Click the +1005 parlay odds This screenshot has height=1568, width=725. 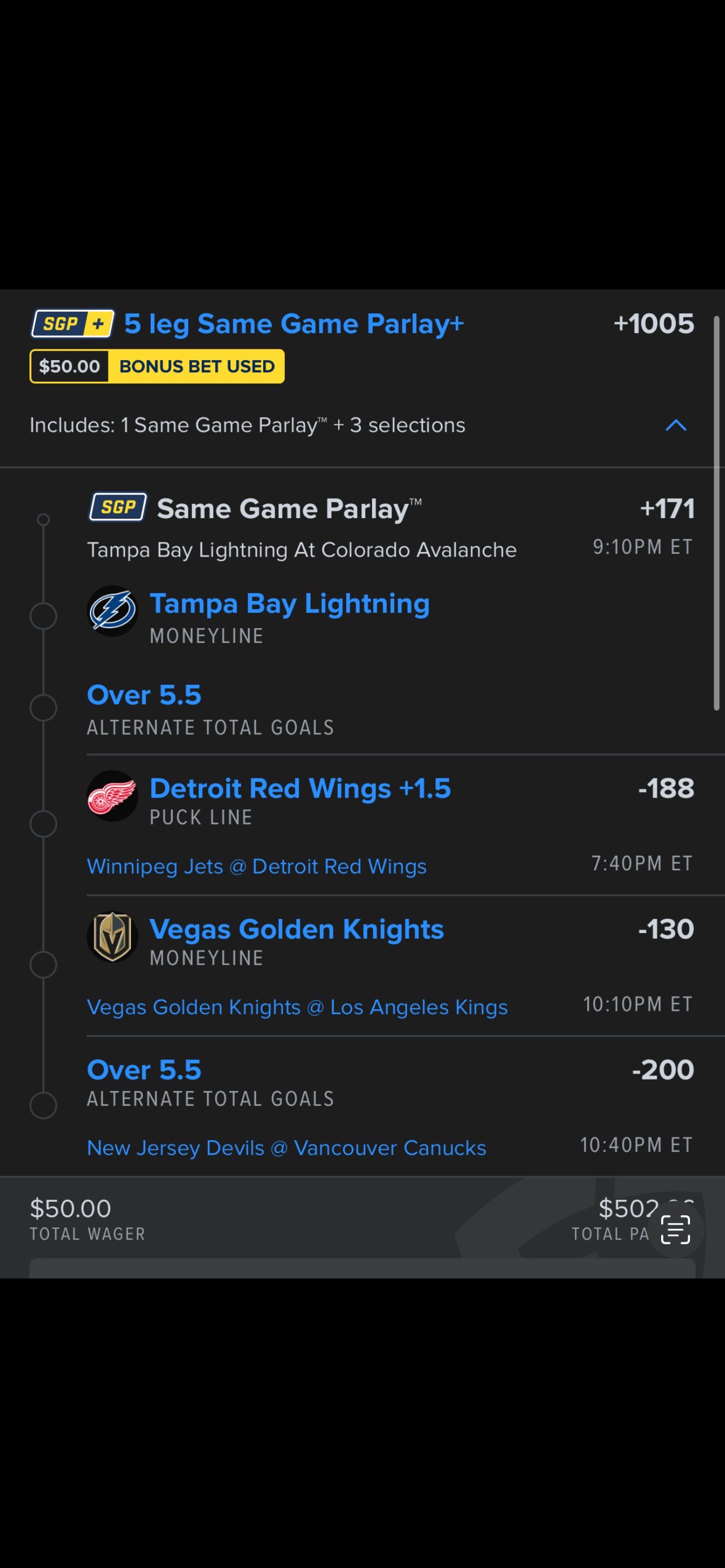coord(653,324)
